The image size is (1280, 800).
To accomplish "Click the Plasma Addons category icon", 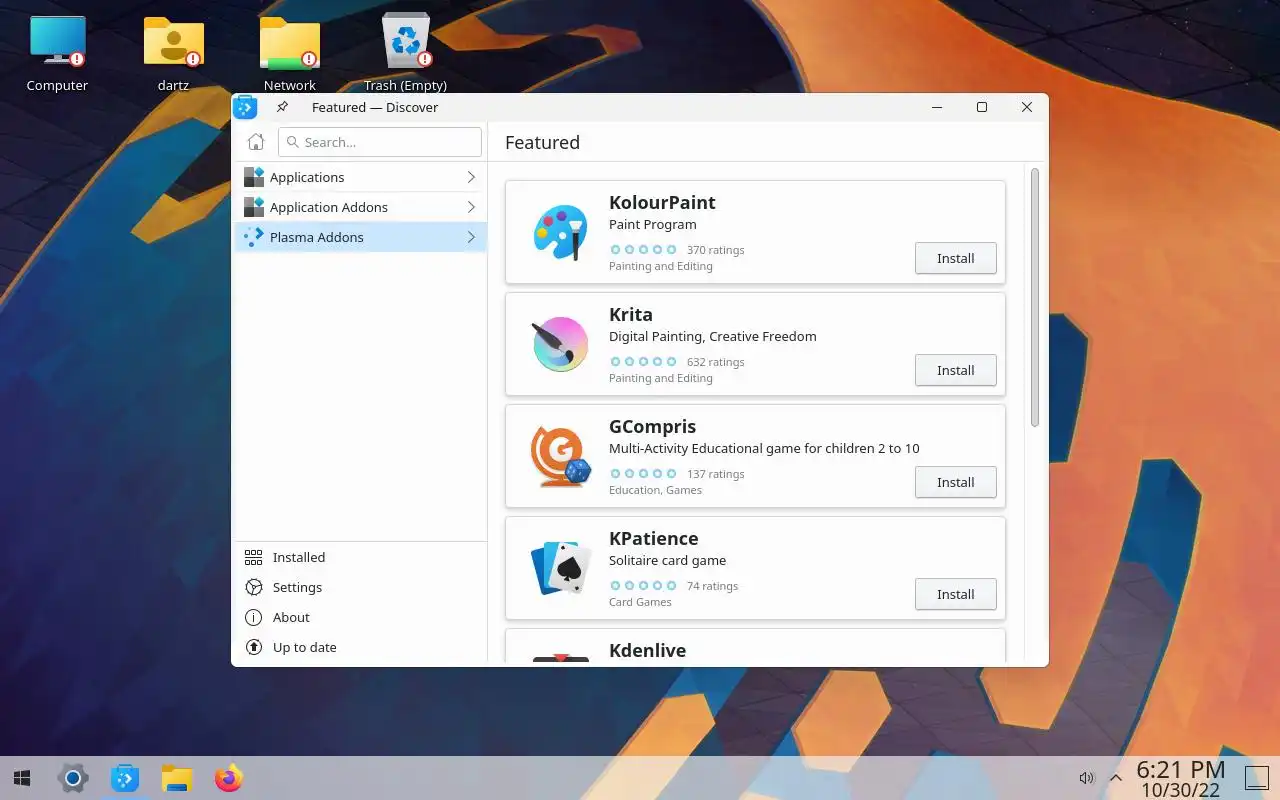I will (x=254, y=237).
